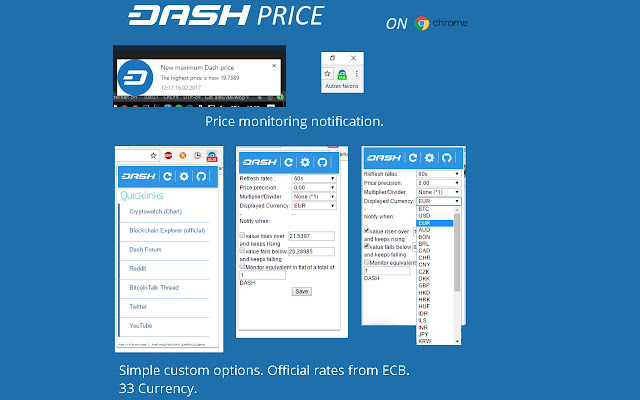Open the Twitter quicklink
Viewport: 640px width, 400px height.
click(138, 307)
